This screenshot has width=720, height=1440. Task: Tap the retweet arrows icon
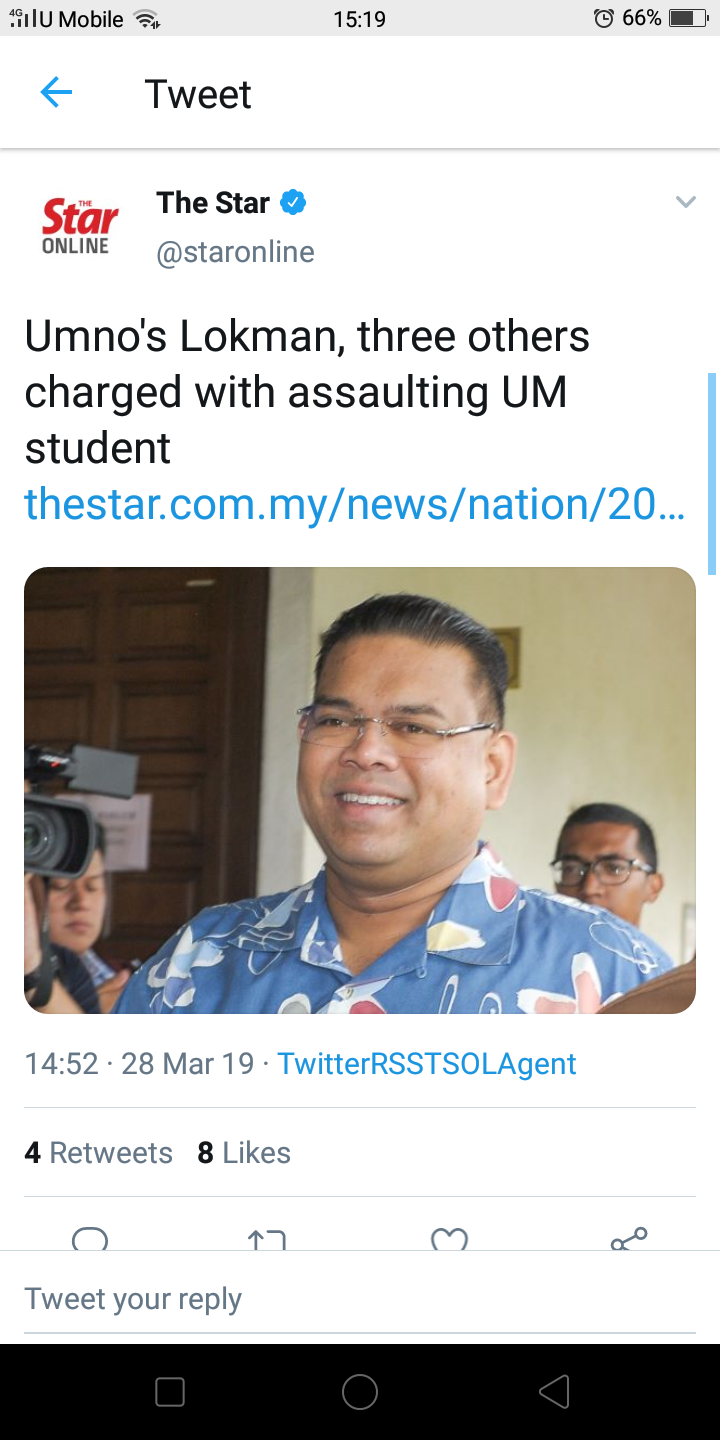point(267,1240)
